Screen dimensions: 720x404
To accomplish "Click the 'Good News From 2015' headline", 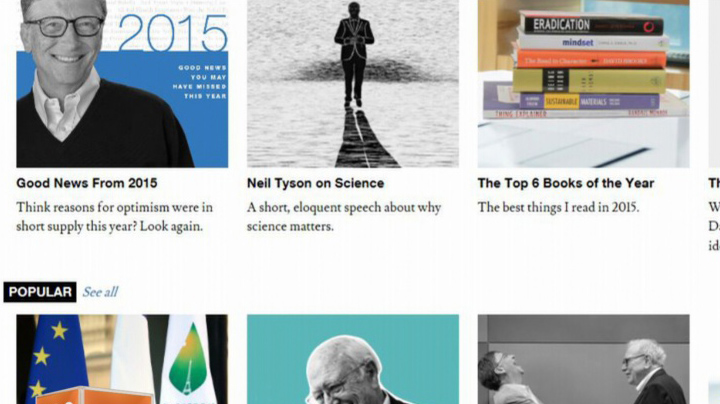I will tap(87, 183).
